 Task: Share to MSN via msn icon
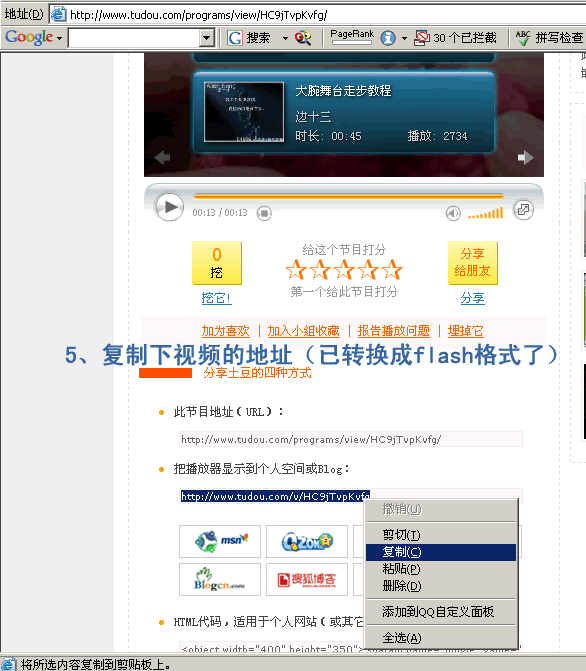pyautogui.click(x=220, y=541)
